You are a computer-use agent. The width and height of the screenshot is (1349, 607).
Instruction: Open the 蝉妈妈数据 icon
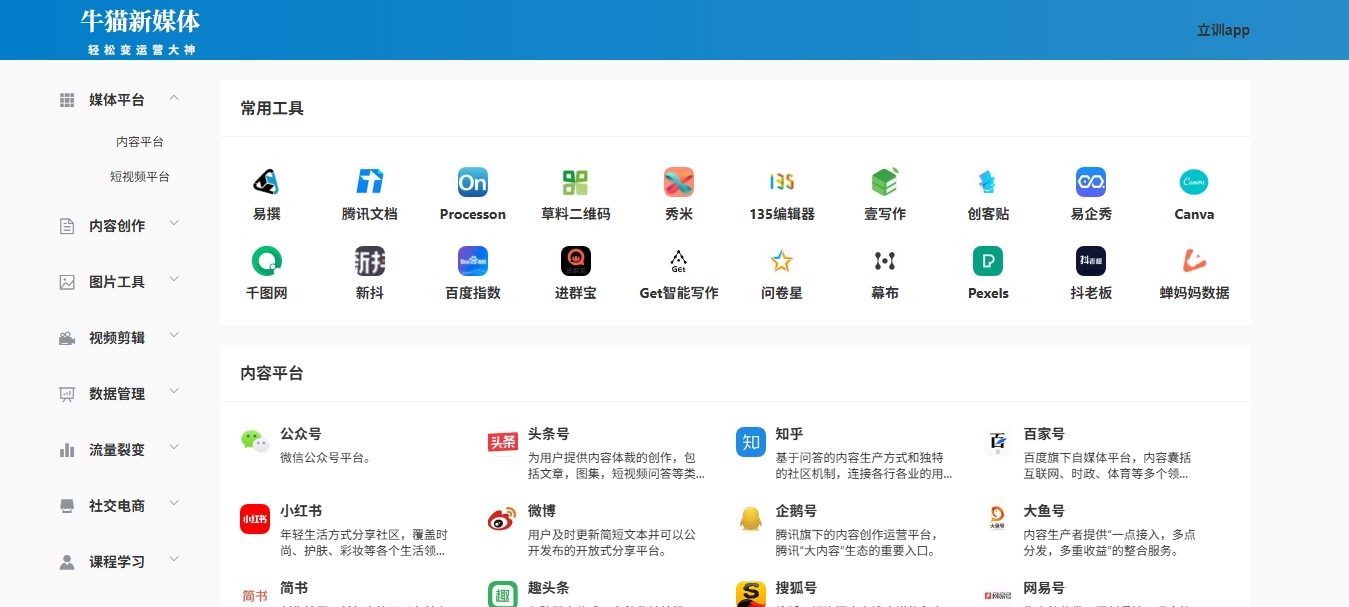1194,261
